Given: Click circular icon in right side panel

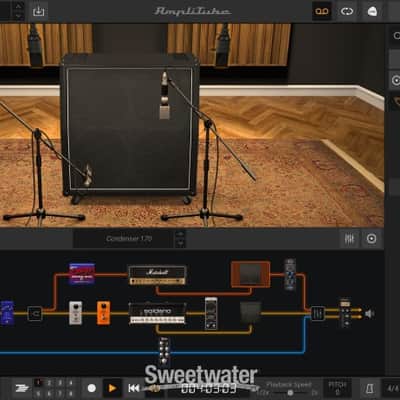Looking at the screenshot, I should [x=396, y=80].
